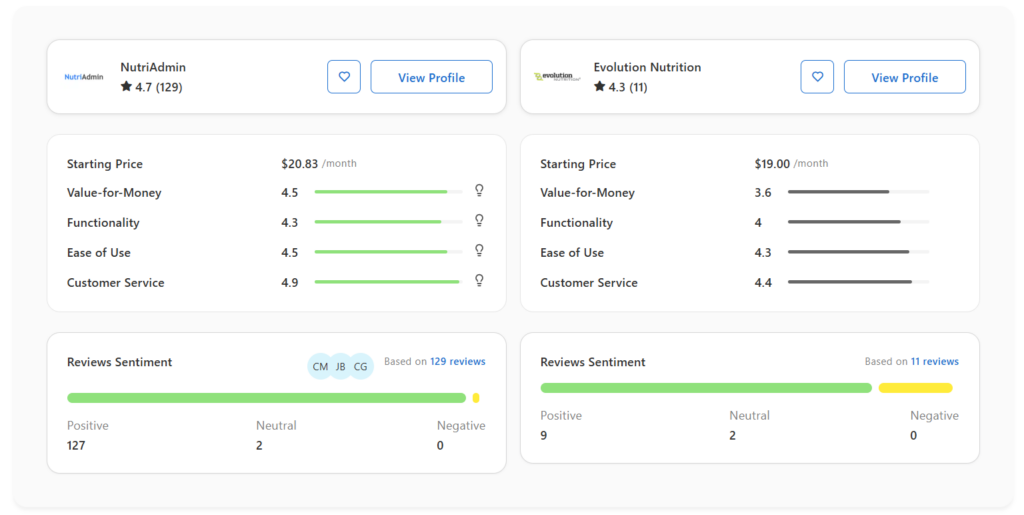Click the NutriAdmin logo
1024x515 pixels.
84,77
